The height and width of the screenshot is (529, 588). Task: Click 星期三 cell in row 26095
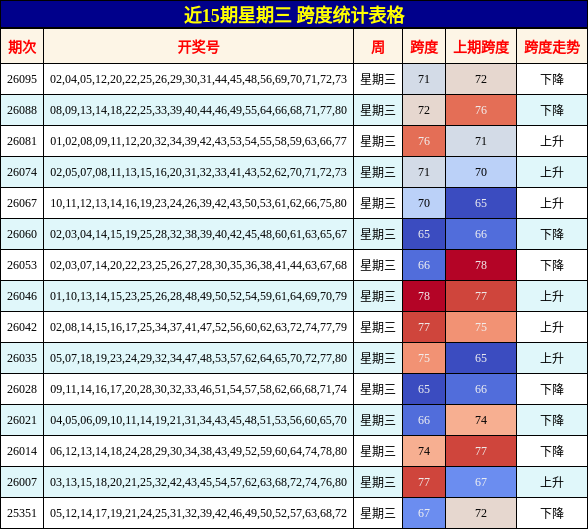click(378, 79)
